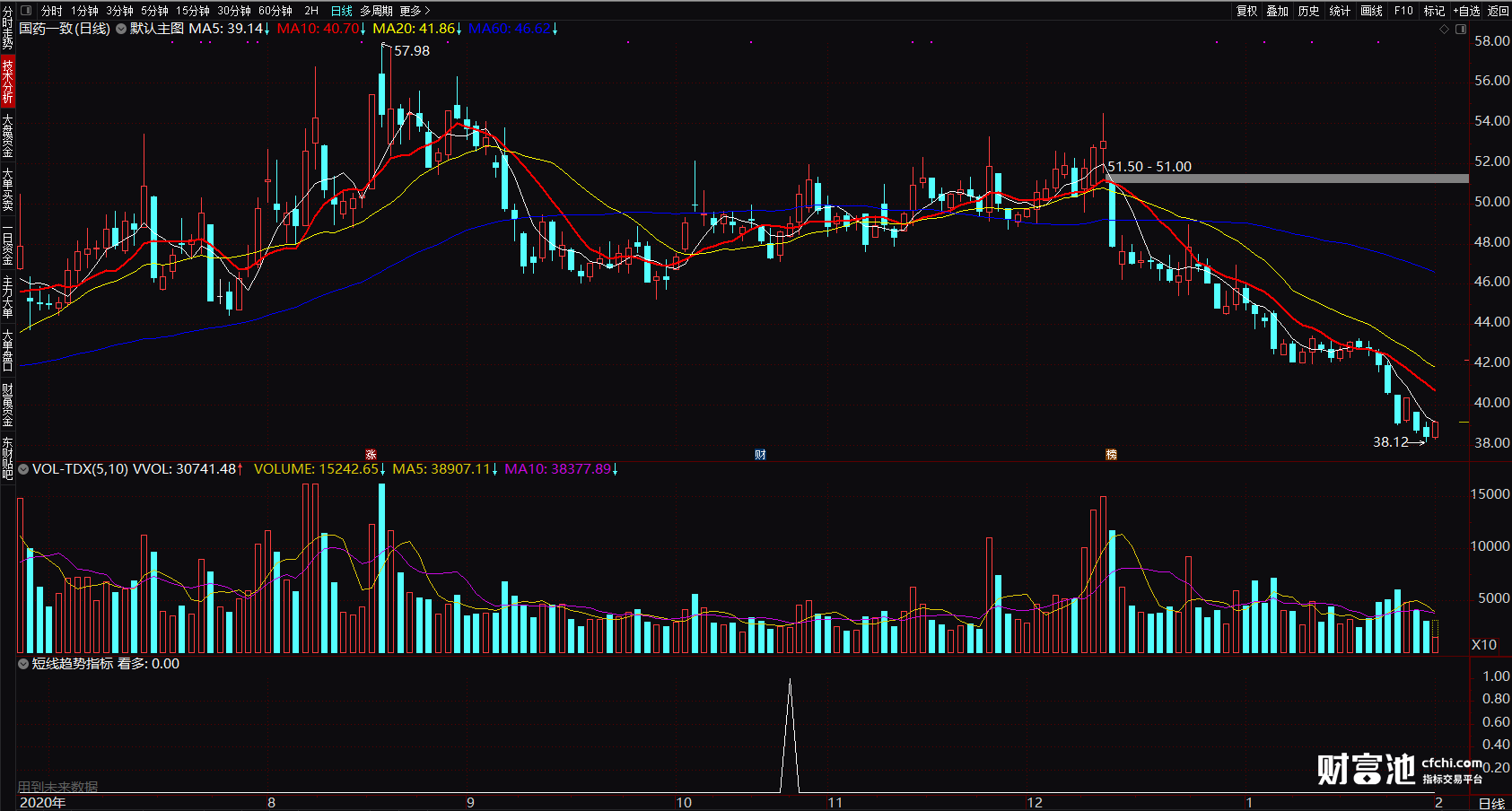Click gray gap zone bar

point(1288,179)
